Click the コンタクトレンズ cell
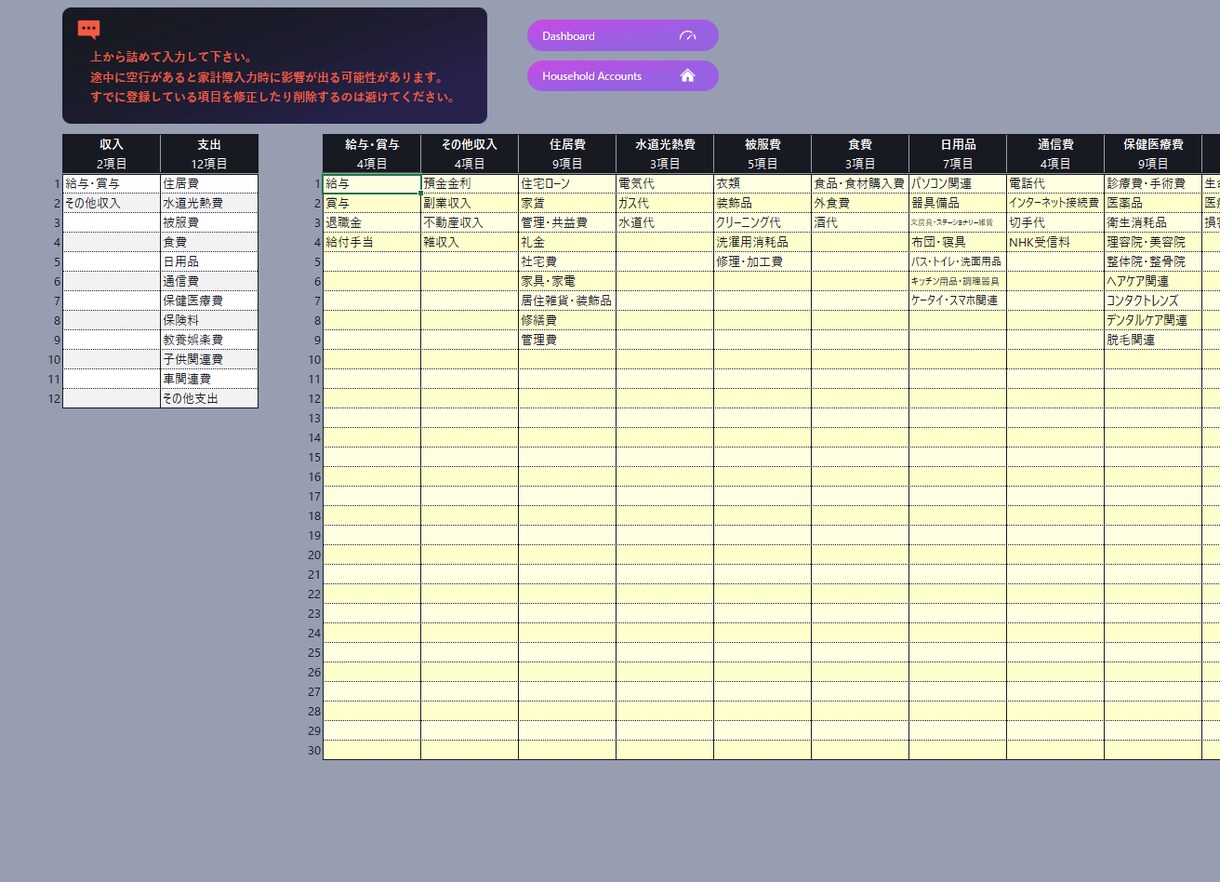Viewport: 1220px width, 882px height. [1153, 301]
